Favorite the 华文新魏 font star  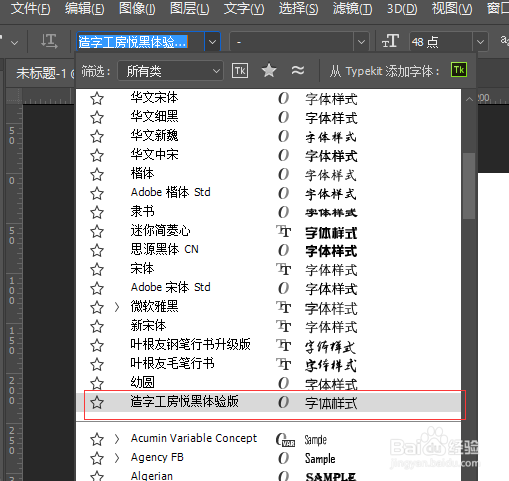(97, 136)
